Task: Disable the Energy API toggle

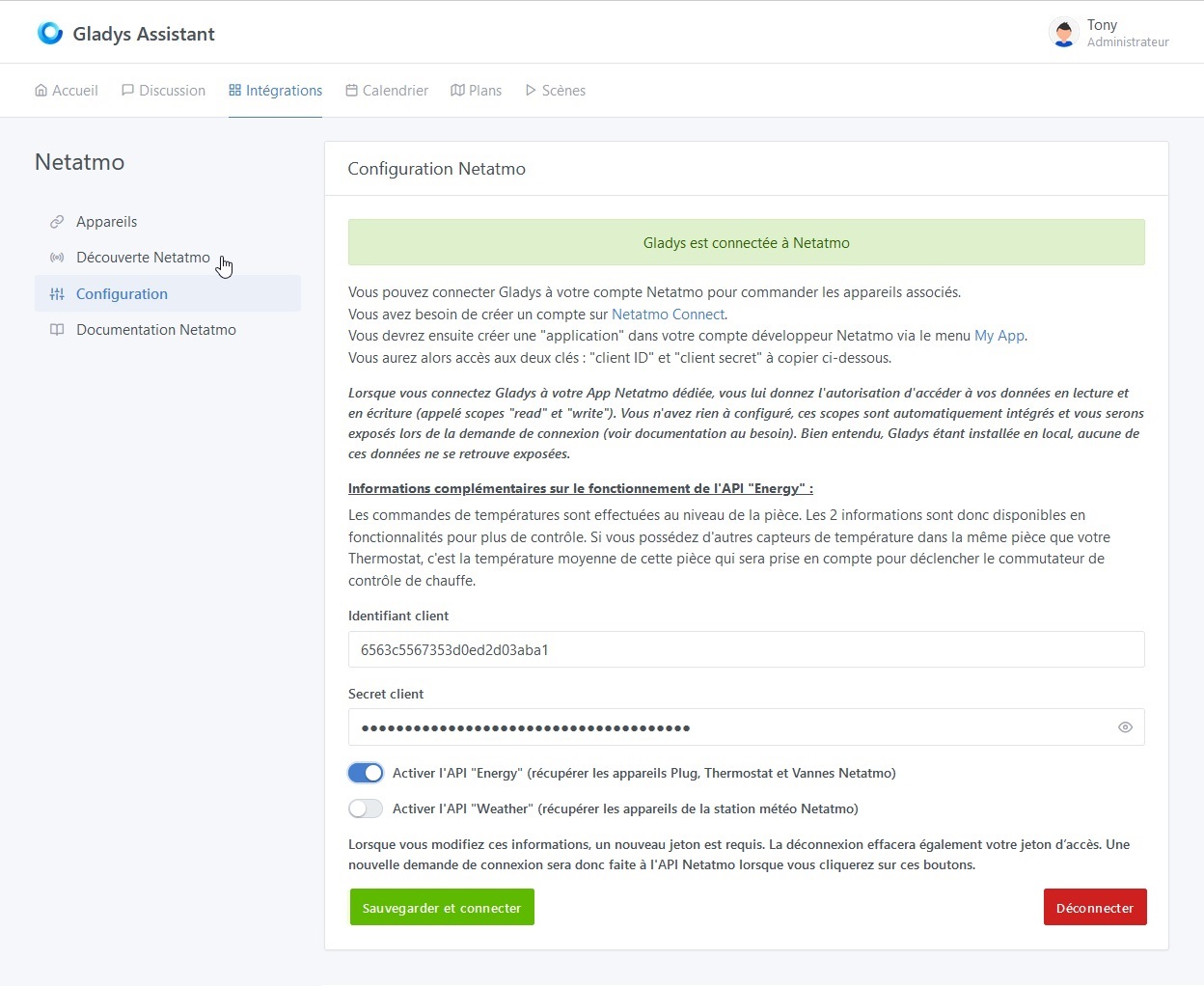Action: [x=366, y=773]
